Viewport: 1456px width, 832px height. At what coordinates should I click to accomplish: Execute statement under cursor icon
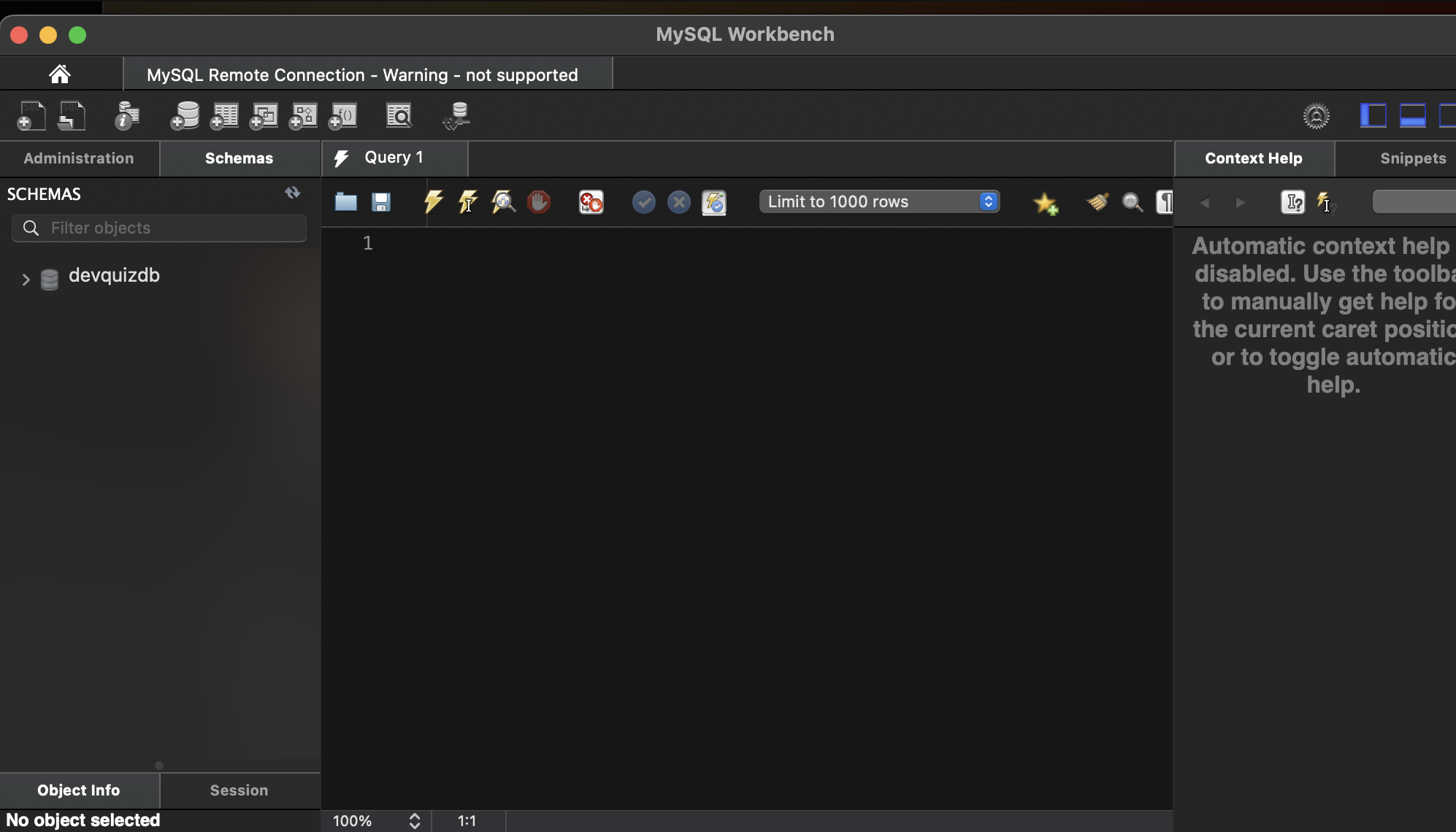(x=468, y=202)
